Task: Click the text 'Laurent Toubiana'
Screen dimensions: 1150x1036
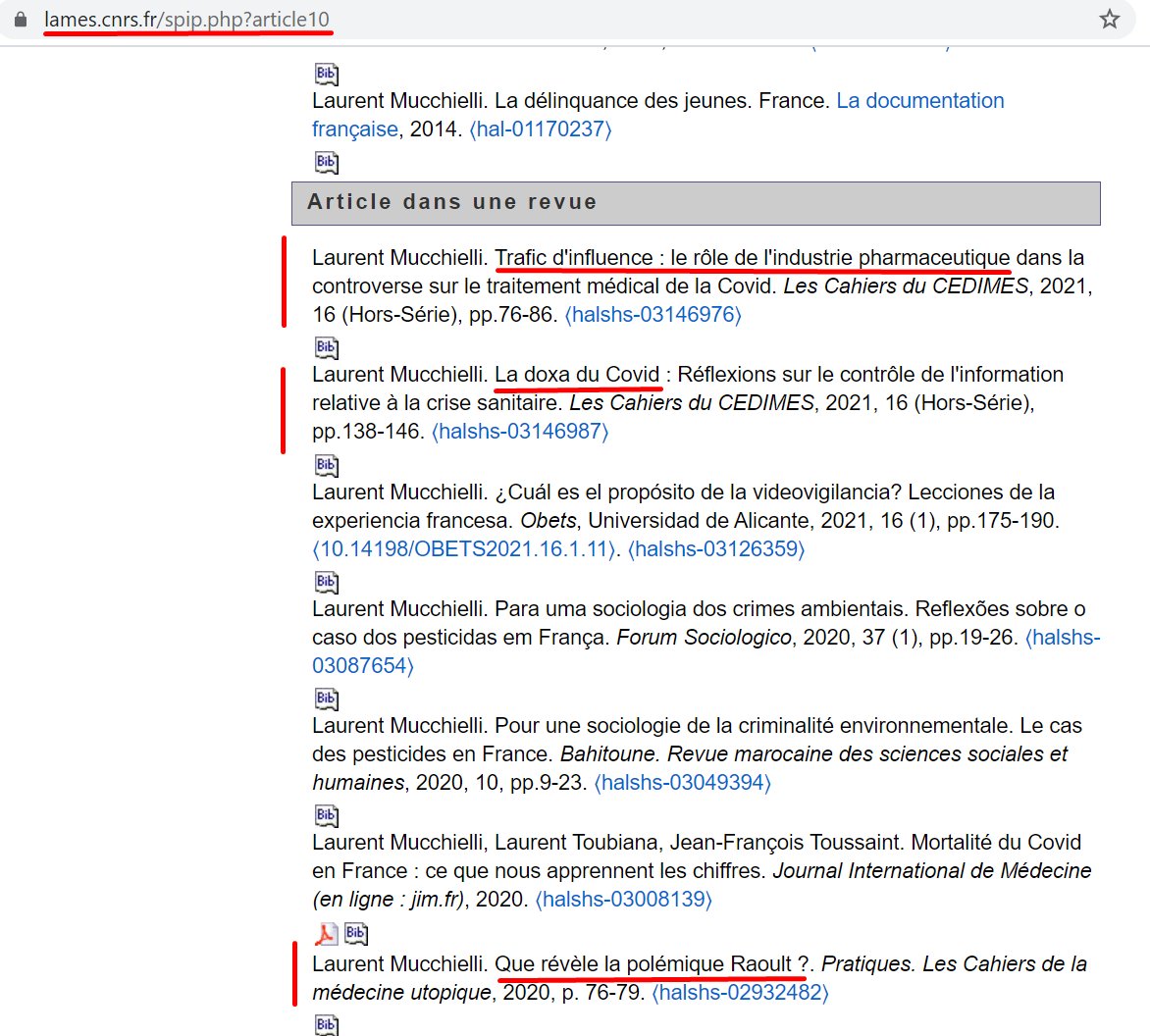Action: [x=576, y=843]
